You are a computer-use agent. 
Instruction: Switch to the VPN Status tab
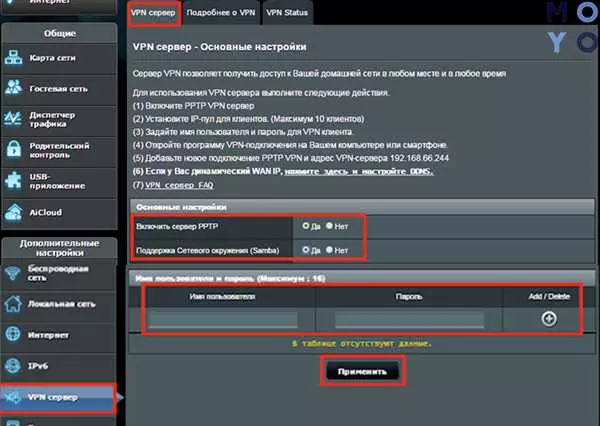[x=287, y=13]
